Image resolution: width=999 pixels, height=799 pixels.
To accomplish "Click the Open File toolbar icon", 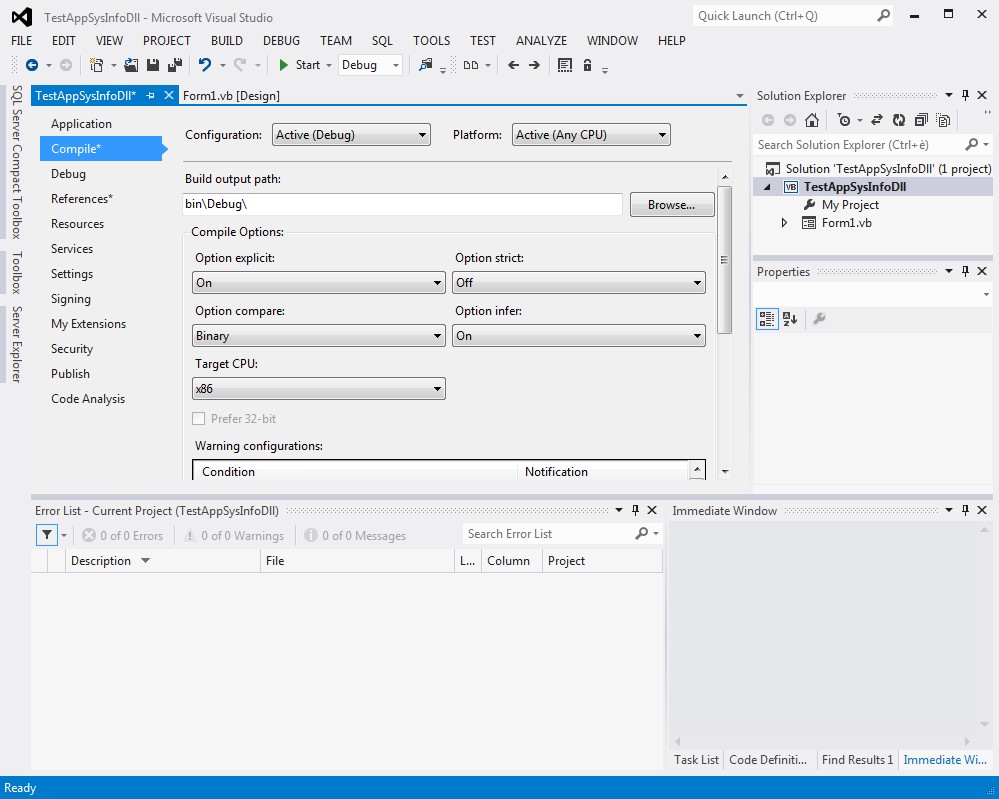I will (131, 65).
